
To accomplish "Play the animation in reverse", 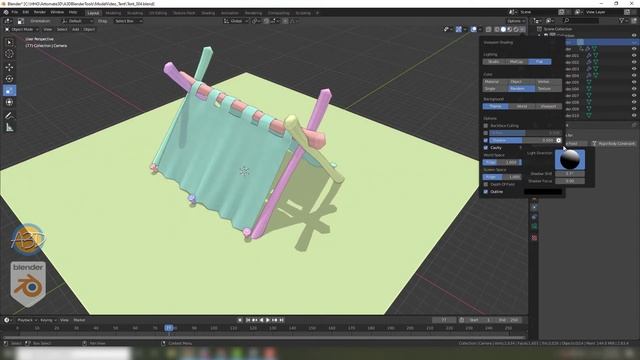I will tap(261, 320).
